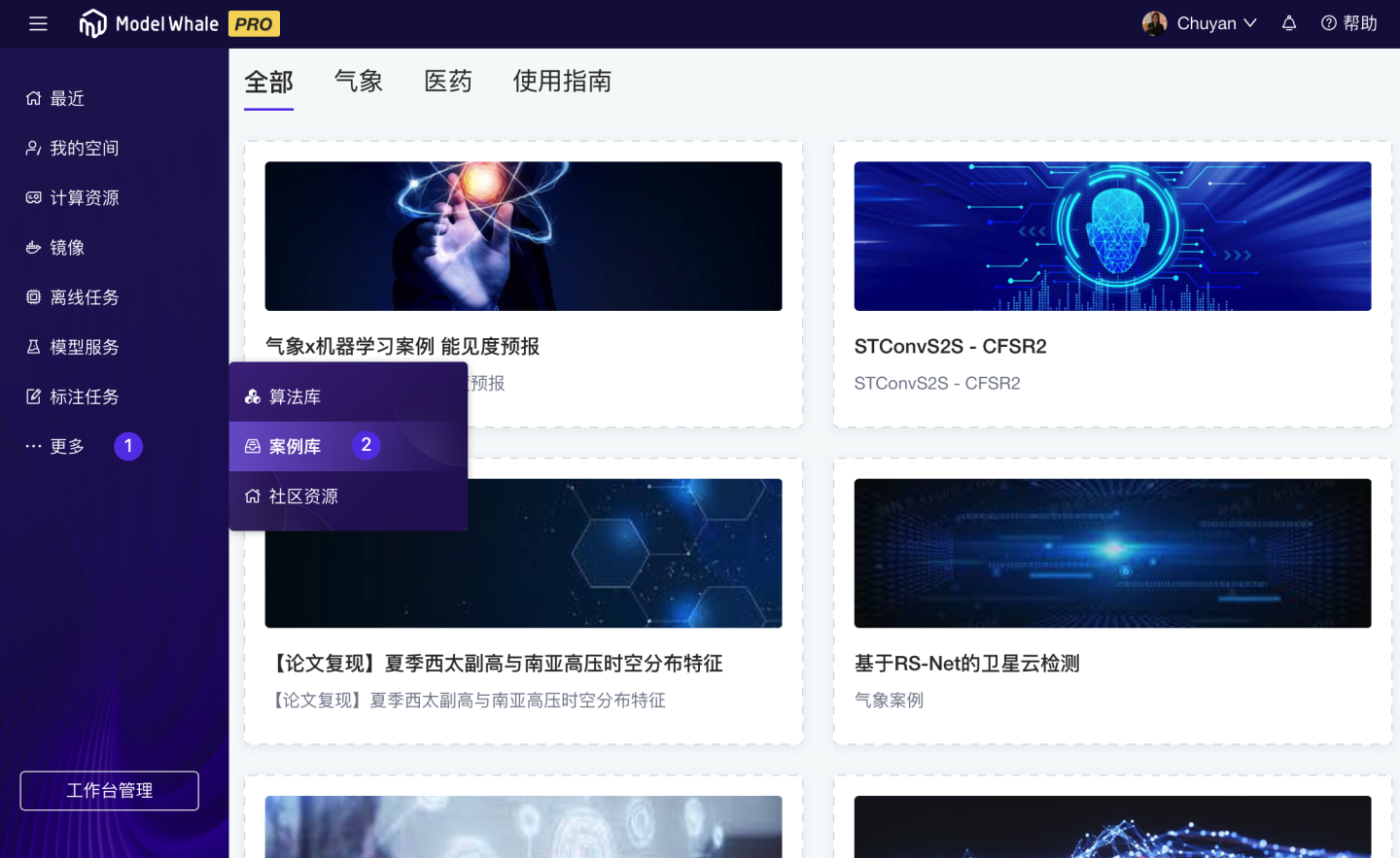Click the 离线任务 chip icon
This screenshot has width=1400, height=858.
33,296
